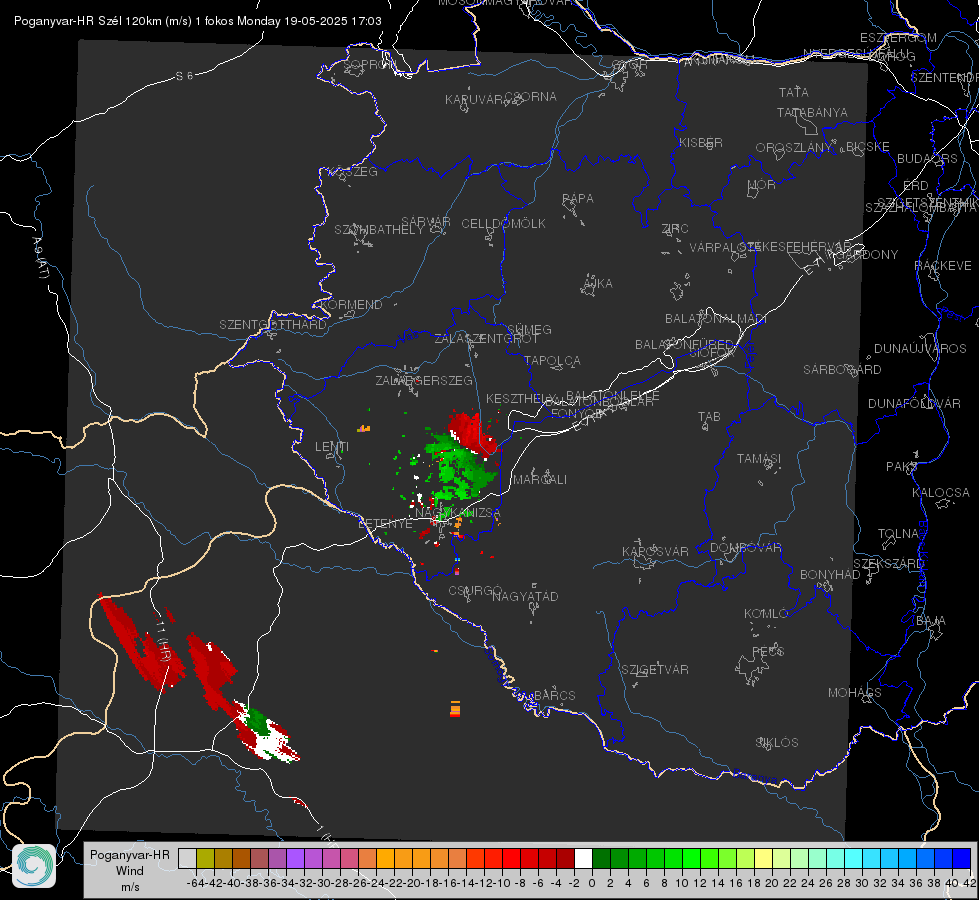The width and height of the screenshot is (979, 900).
Task: Select the ZIRC label
Action: pyautogui.click(x=675, y=229)
